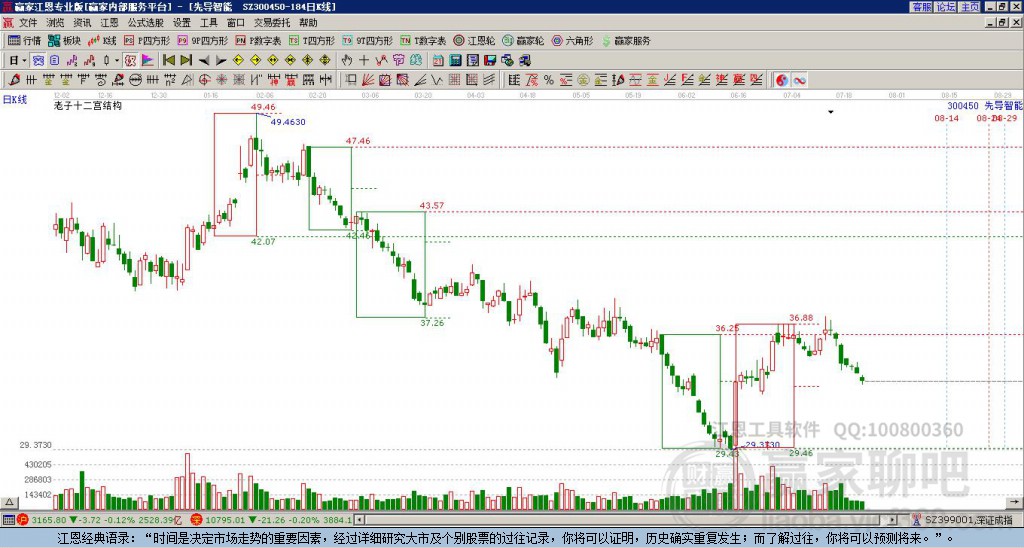1024x548 pixels.
Task: Click the 37.26 low price label
Action: tap(432, 323)
